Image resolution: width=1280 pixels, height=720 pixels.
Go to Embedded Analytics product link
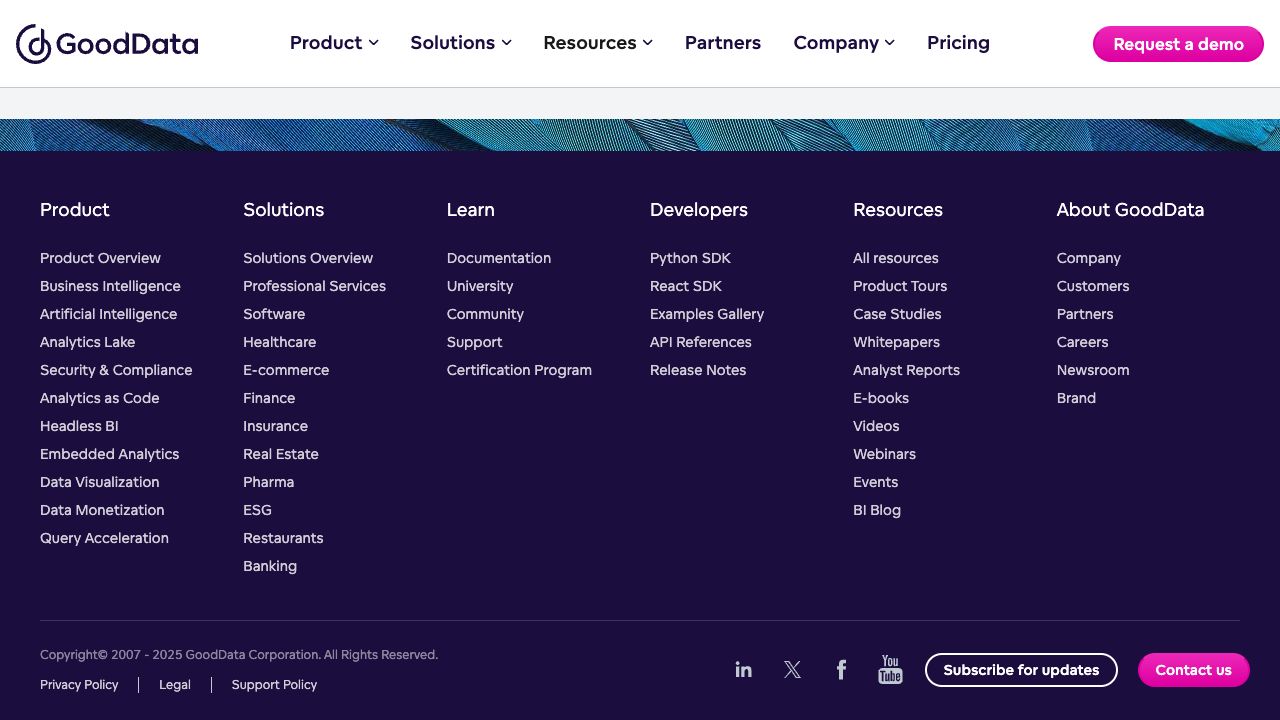pos(109,454)
